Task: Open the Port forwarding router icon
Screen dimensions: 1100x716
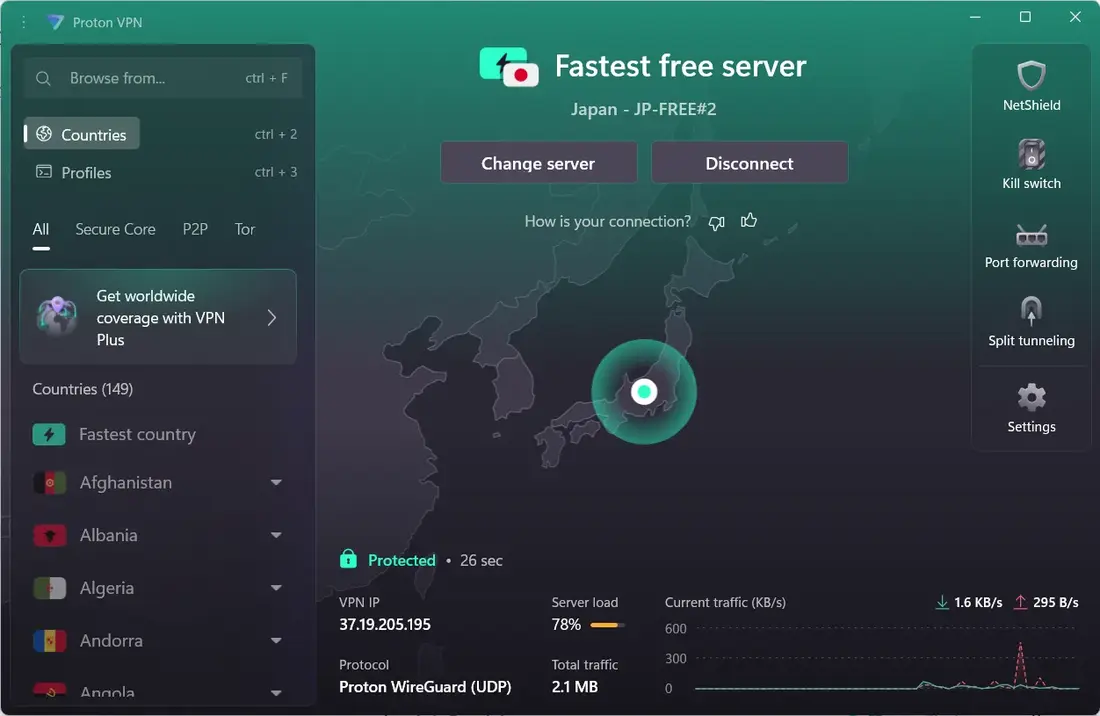Action: point(1031,236)
